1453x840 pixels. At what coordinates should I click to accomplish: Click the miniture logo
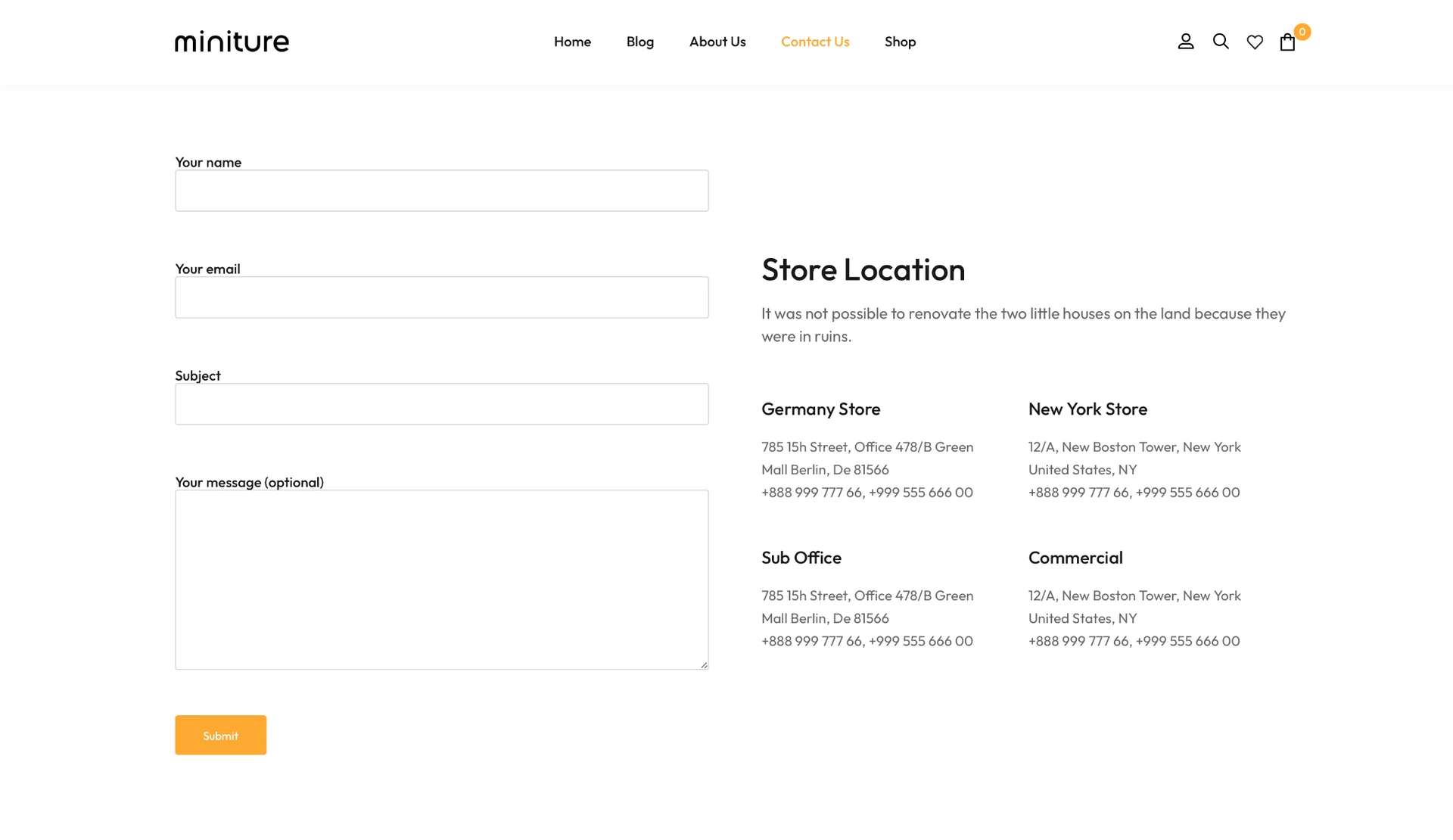pos(232,42)
